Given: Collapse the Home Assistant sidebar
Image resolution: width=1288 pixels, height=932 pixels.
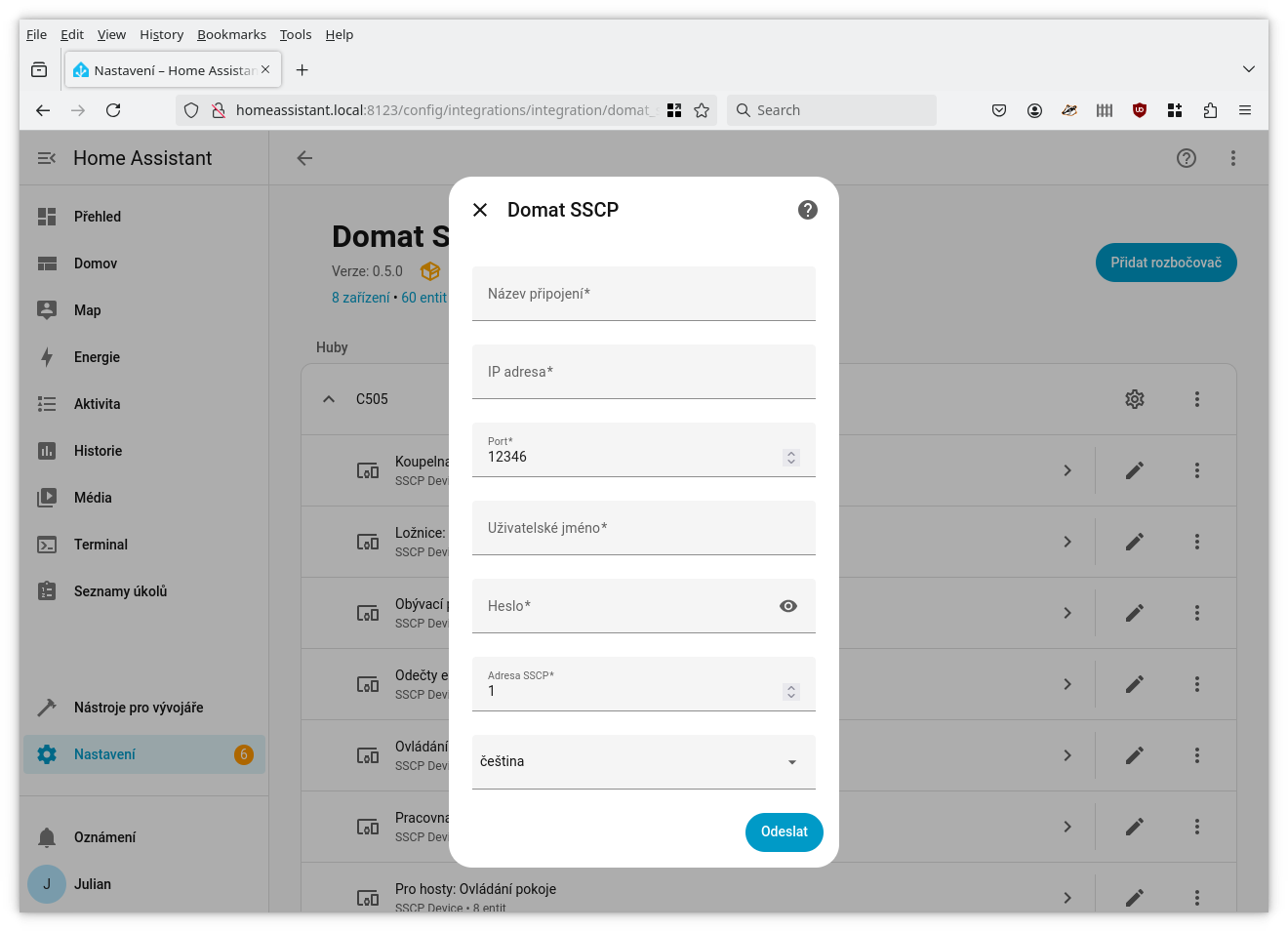Looking at the screenshot, I should (x=46, y=158).
